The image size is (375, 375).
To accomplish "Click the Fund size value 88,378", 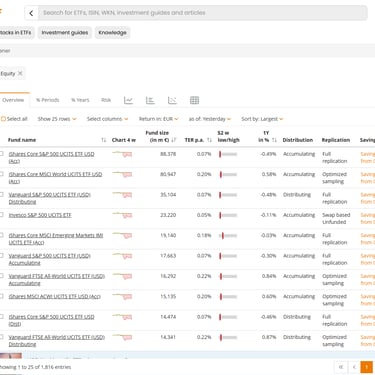I will pyautogui.click(x=168, y=154).
